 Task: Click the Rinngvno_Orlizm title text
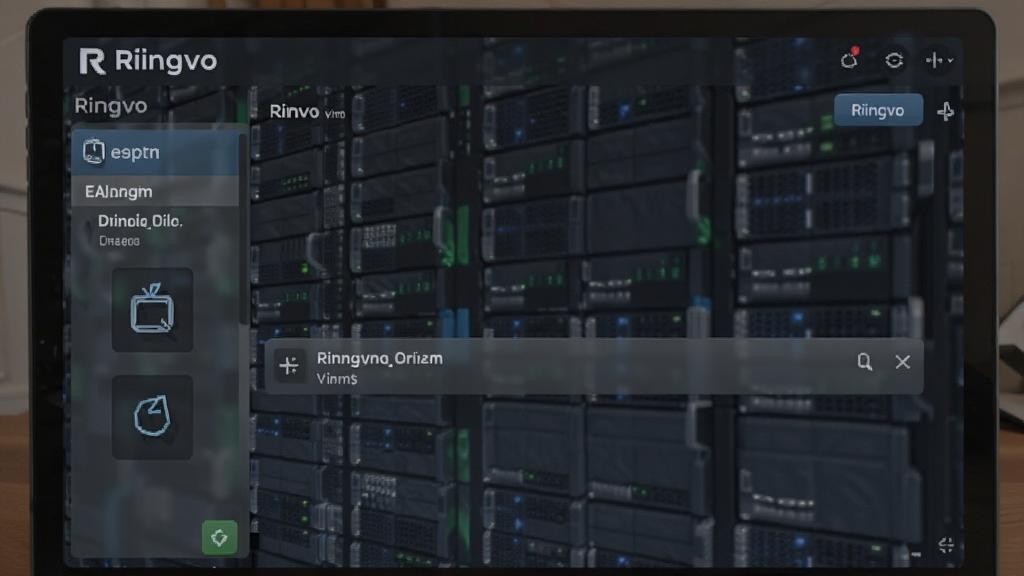coord(379,359)
